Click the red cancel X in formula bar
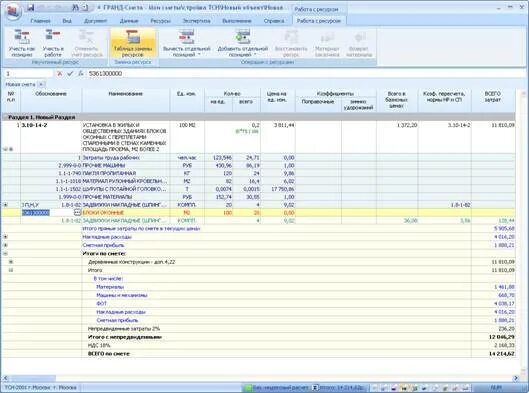 point(59,74)
